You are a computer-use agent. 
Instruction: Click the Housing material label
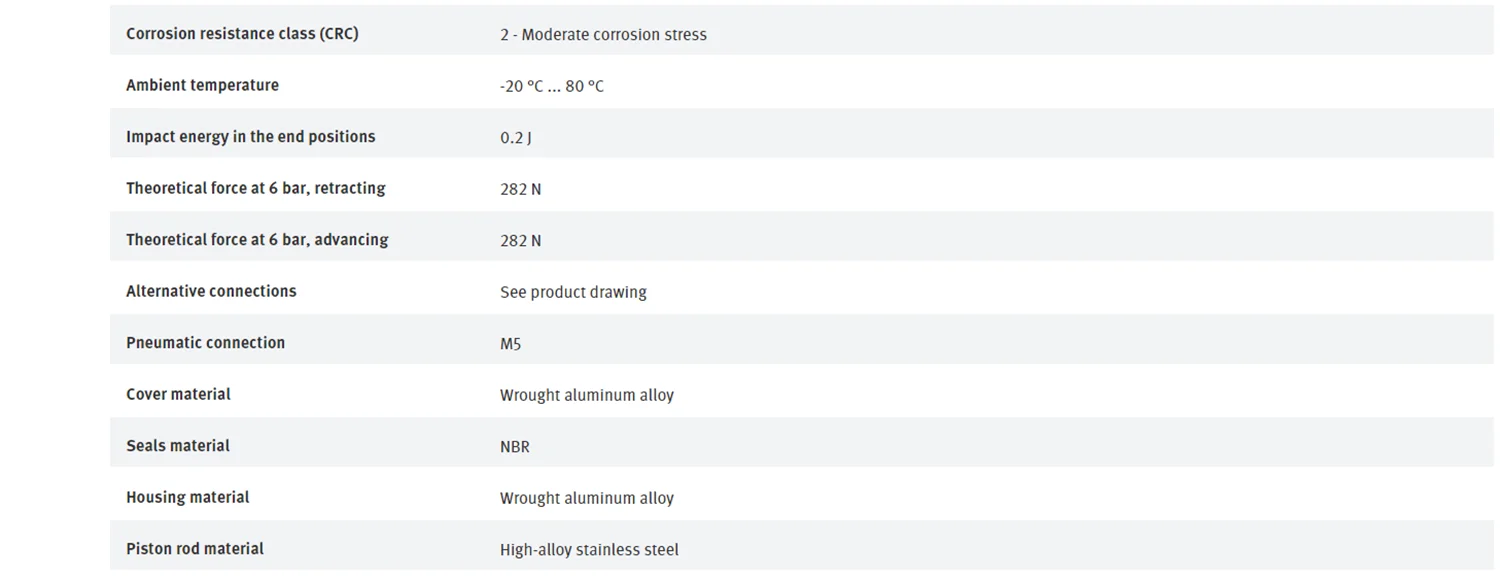[x=187, y=497]
